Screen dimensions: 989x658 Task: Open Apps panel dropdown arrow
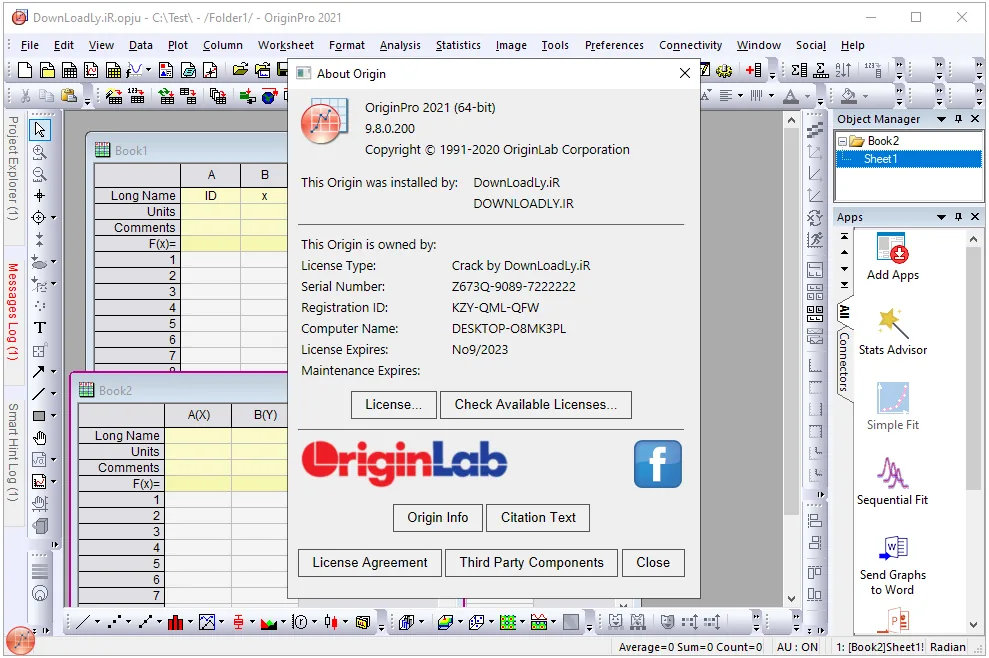tap(941, 216)
